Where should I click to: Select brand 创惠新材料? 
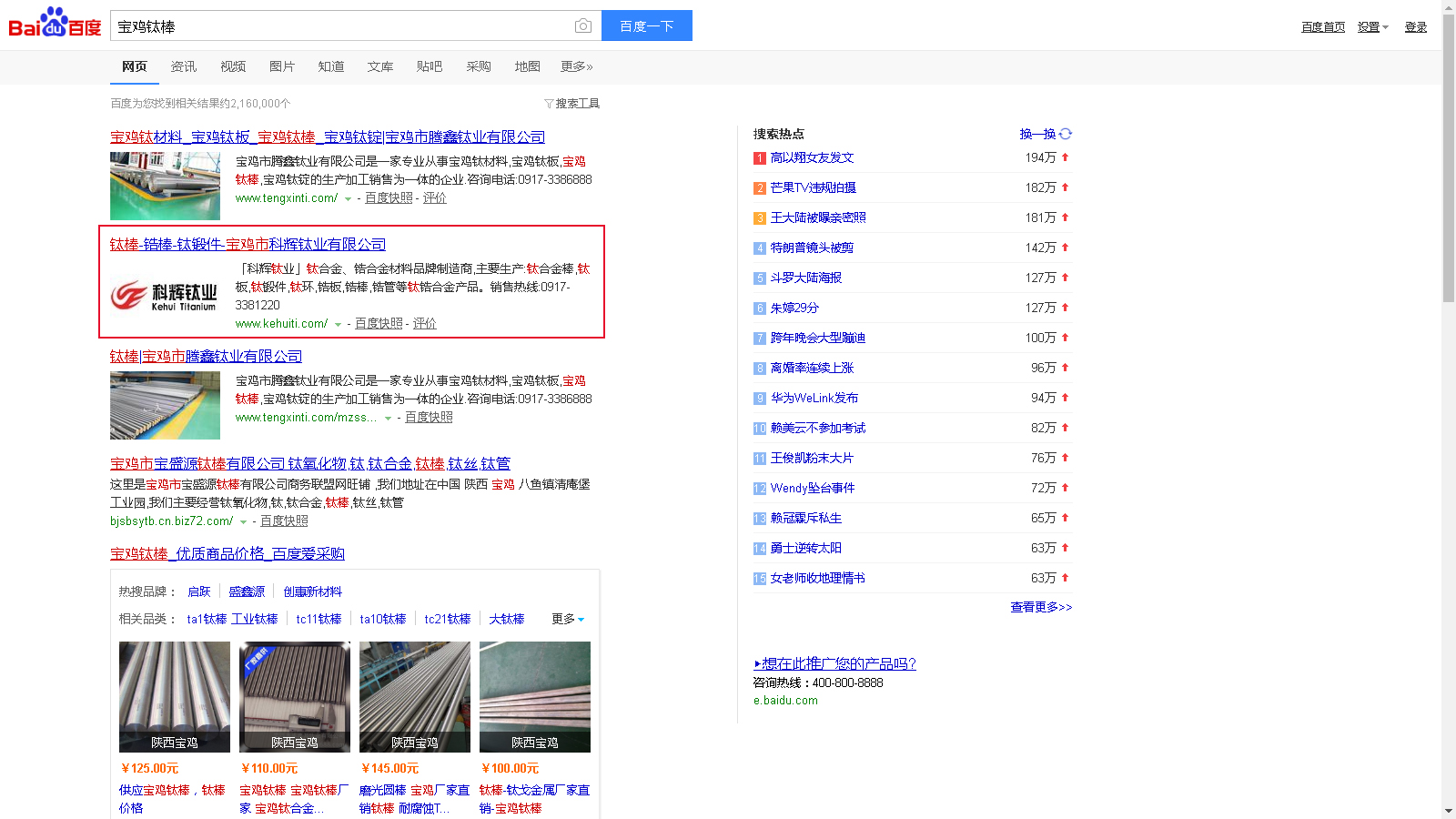(x=312, y=591)
